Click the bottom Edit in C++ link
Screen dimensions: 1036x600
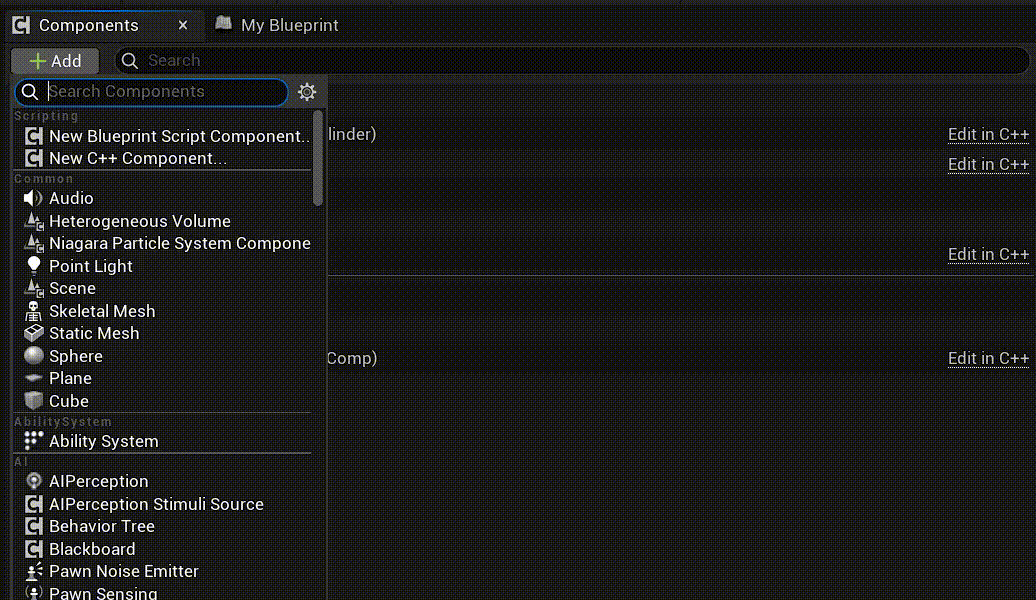[988, 358]
